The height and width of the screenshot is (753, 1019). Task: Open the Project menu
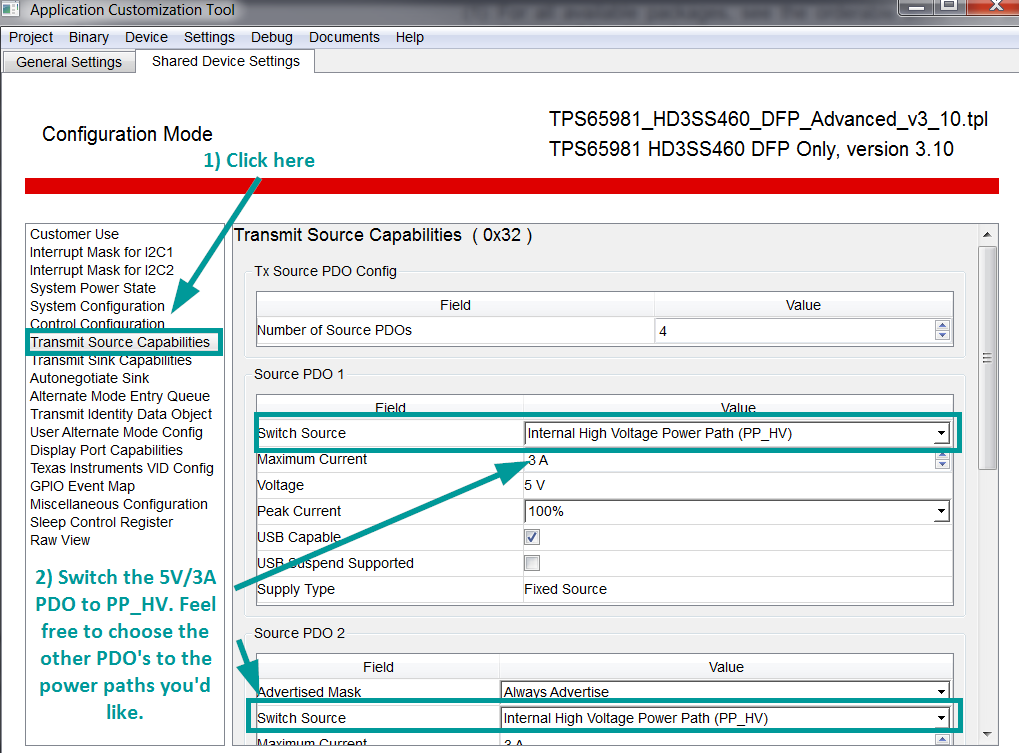click(x=31, y=37)
